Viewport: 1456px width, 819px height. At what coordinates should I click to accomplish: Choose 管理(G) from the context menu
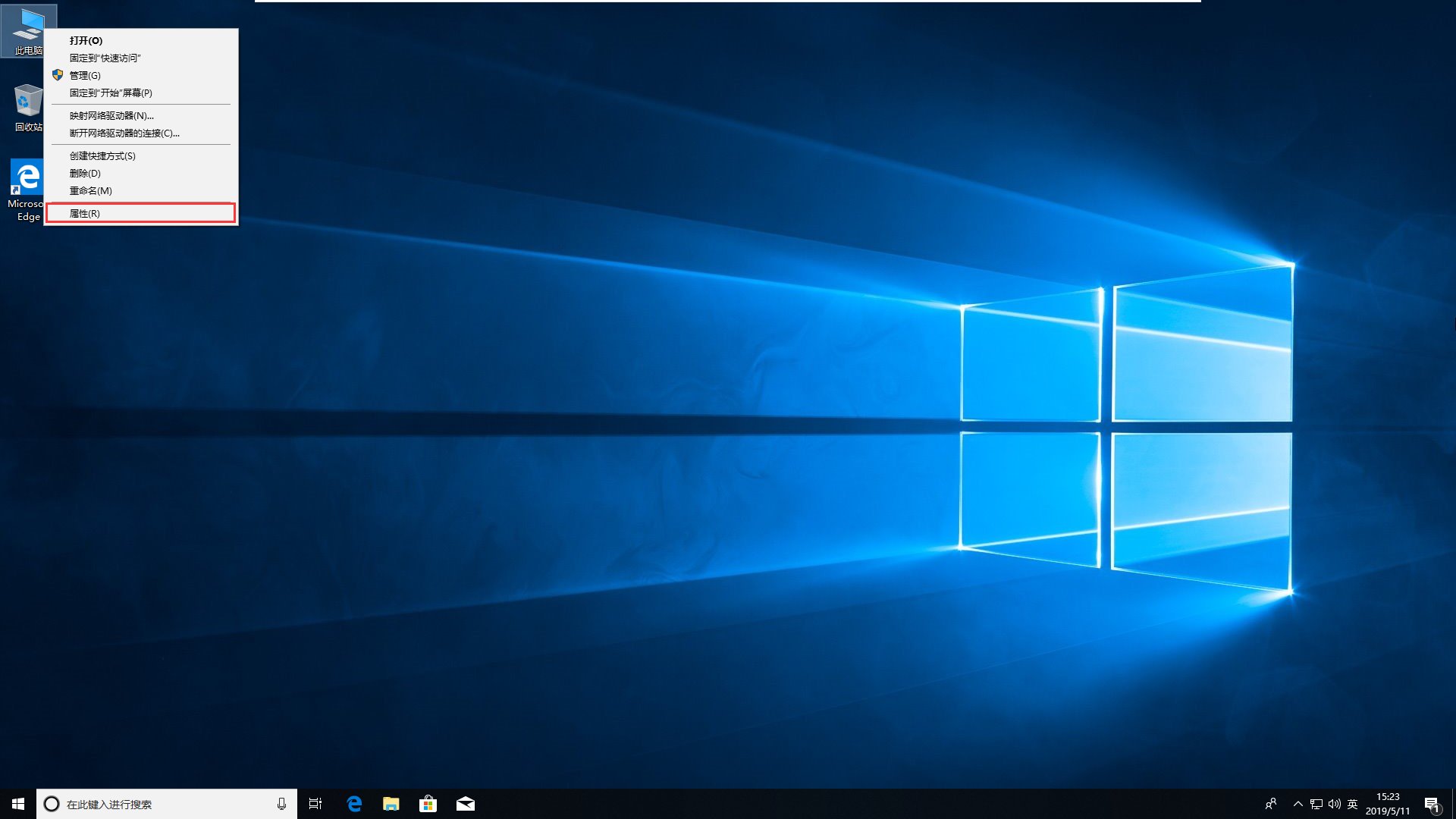(85, 75)
